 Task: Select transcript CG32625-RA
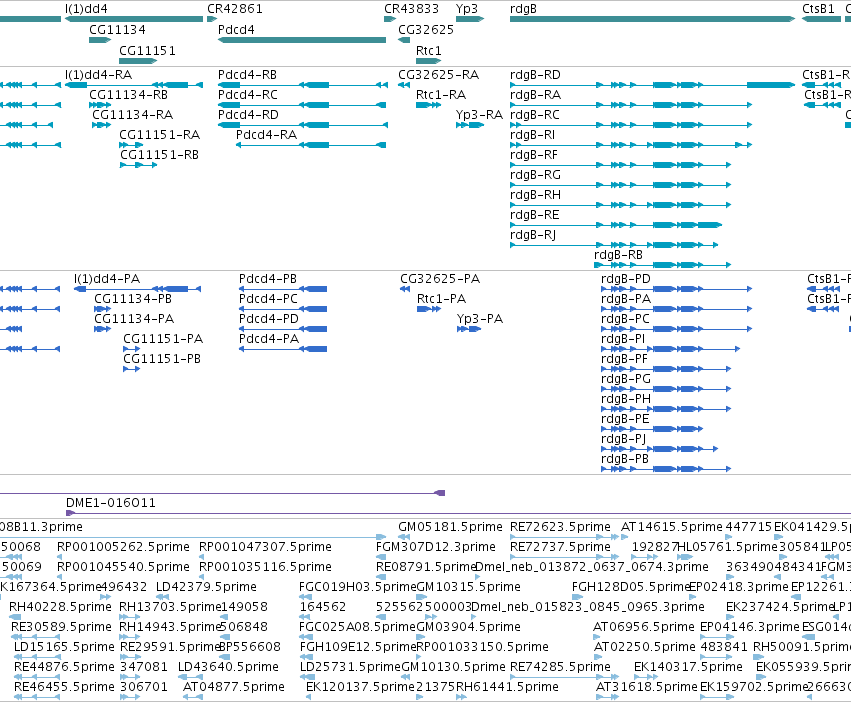click(439, 74)
